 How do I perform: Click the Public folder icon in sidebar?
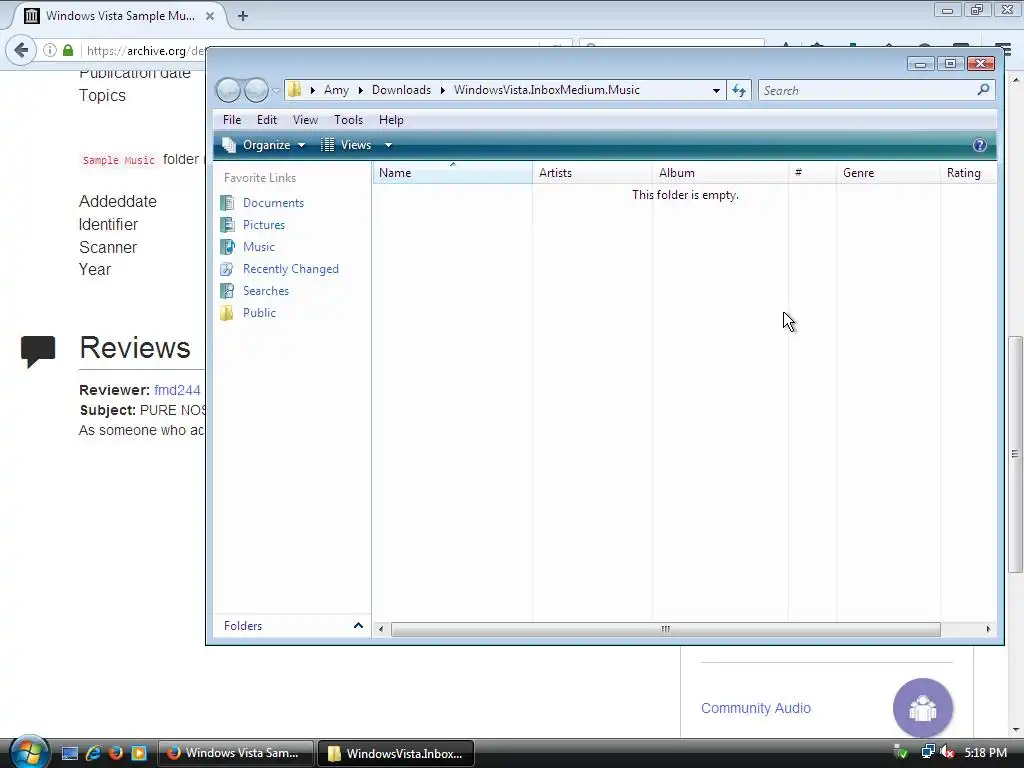click(x=227, y=313)
